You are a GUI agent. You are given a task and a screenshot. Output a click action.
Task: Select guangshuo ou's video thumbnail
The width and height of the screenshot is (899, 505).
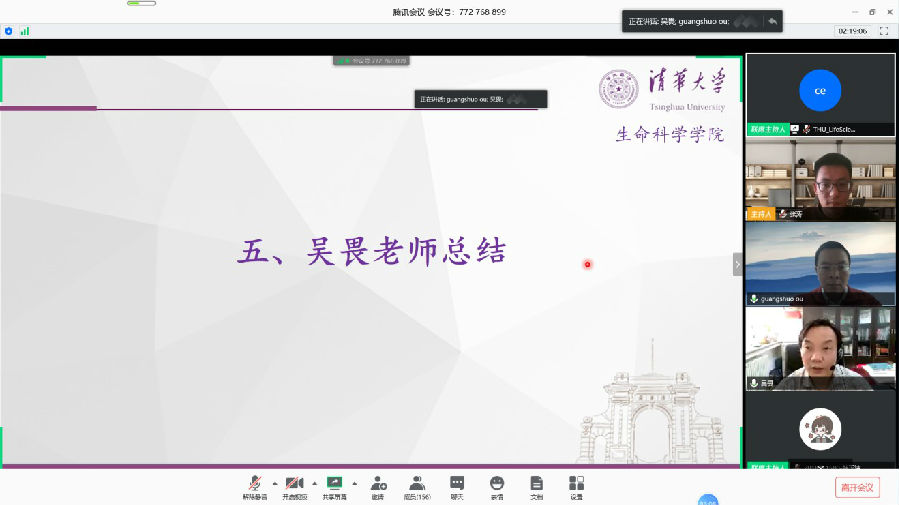coord(820,264)
